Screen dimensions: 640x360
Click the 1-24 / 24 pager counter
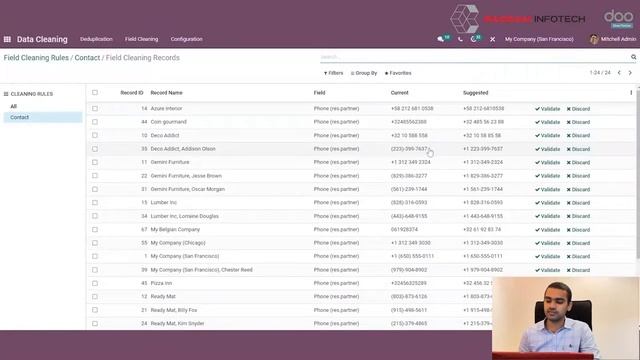600,73
